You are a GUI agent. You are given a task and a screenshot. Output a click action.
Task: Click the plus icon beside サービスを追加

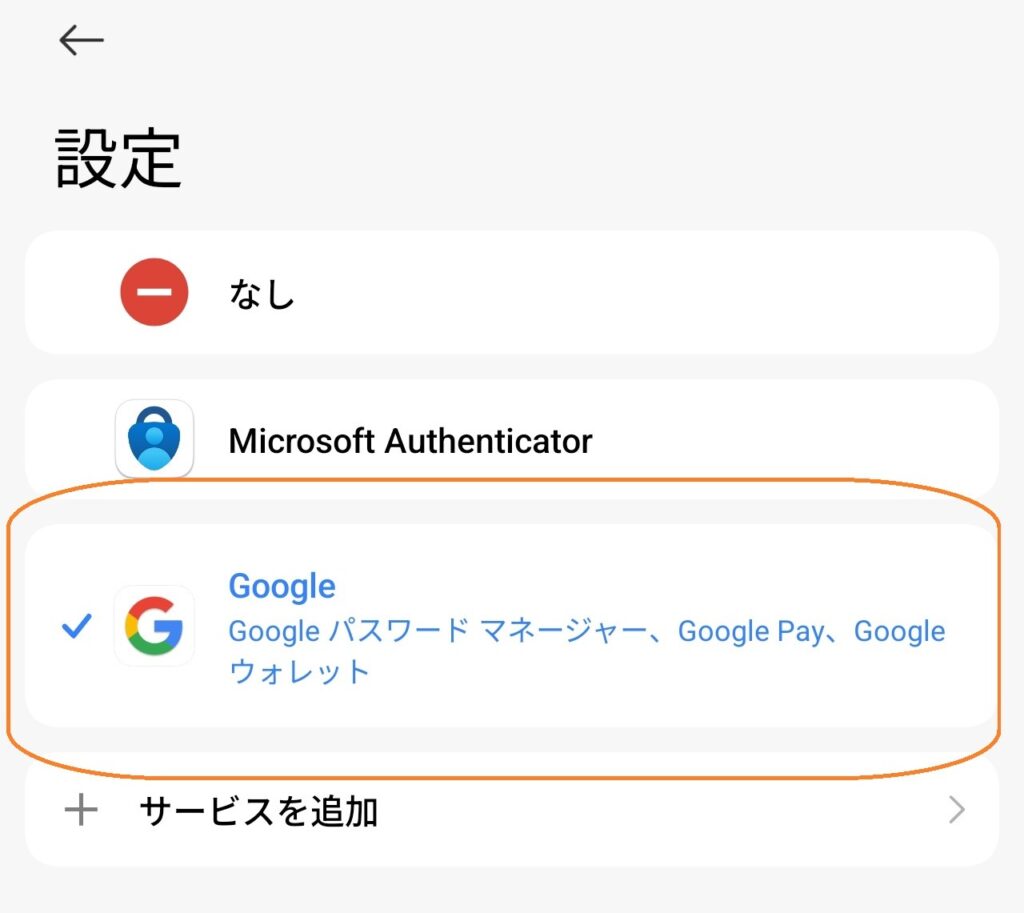click(80, 810)
